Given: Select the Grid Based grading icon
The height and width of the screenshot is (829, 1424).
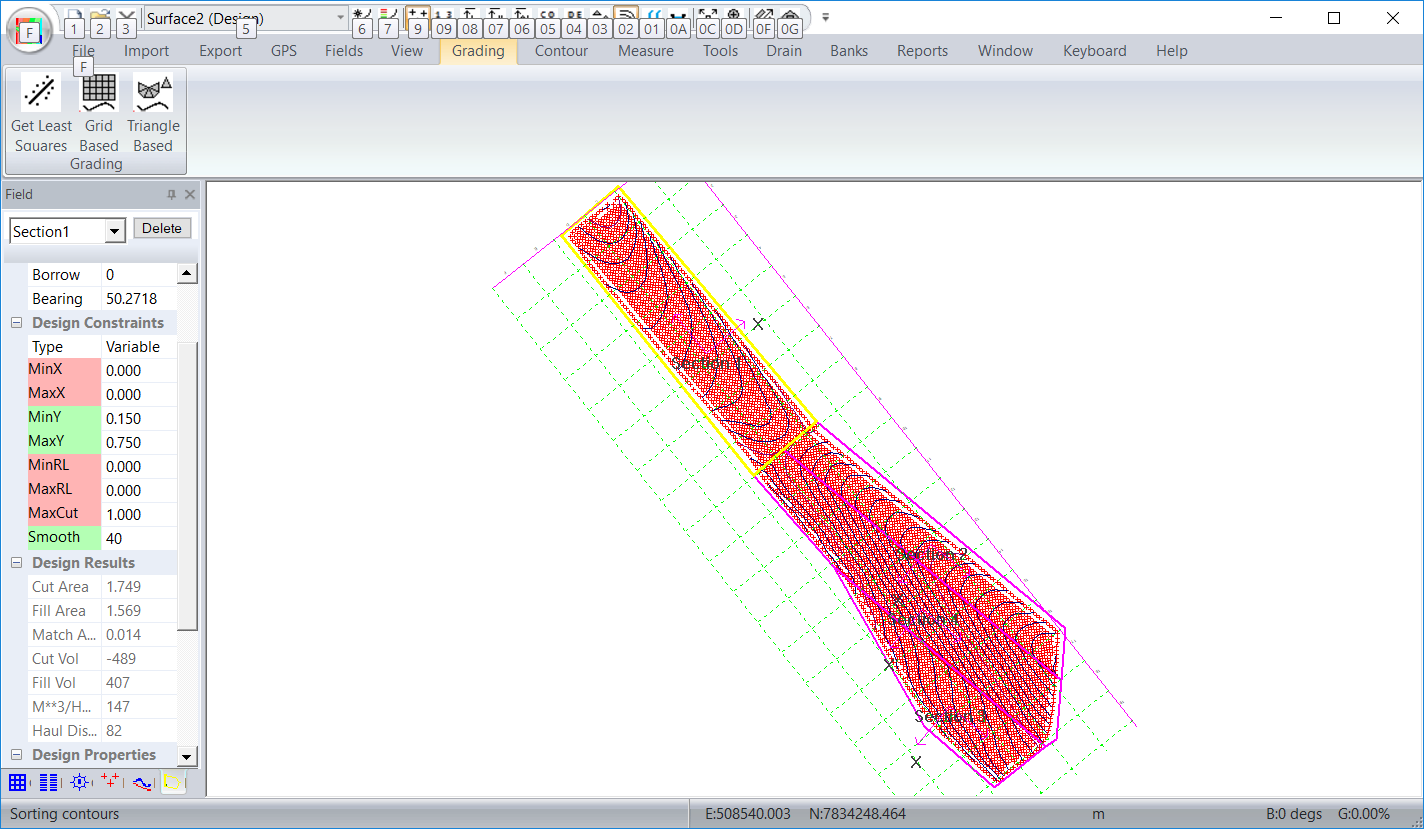Looking at the screenshot, I should pos(99,111).
